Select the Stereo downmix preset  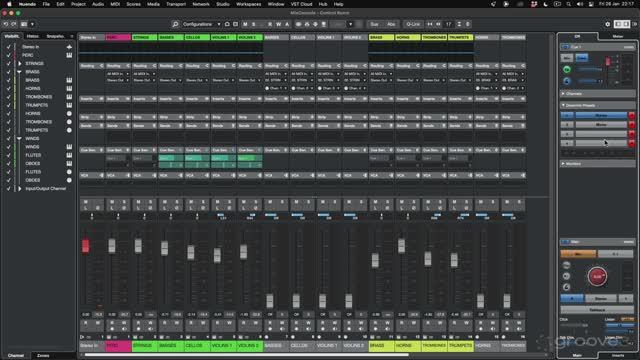tap(601, 116)
